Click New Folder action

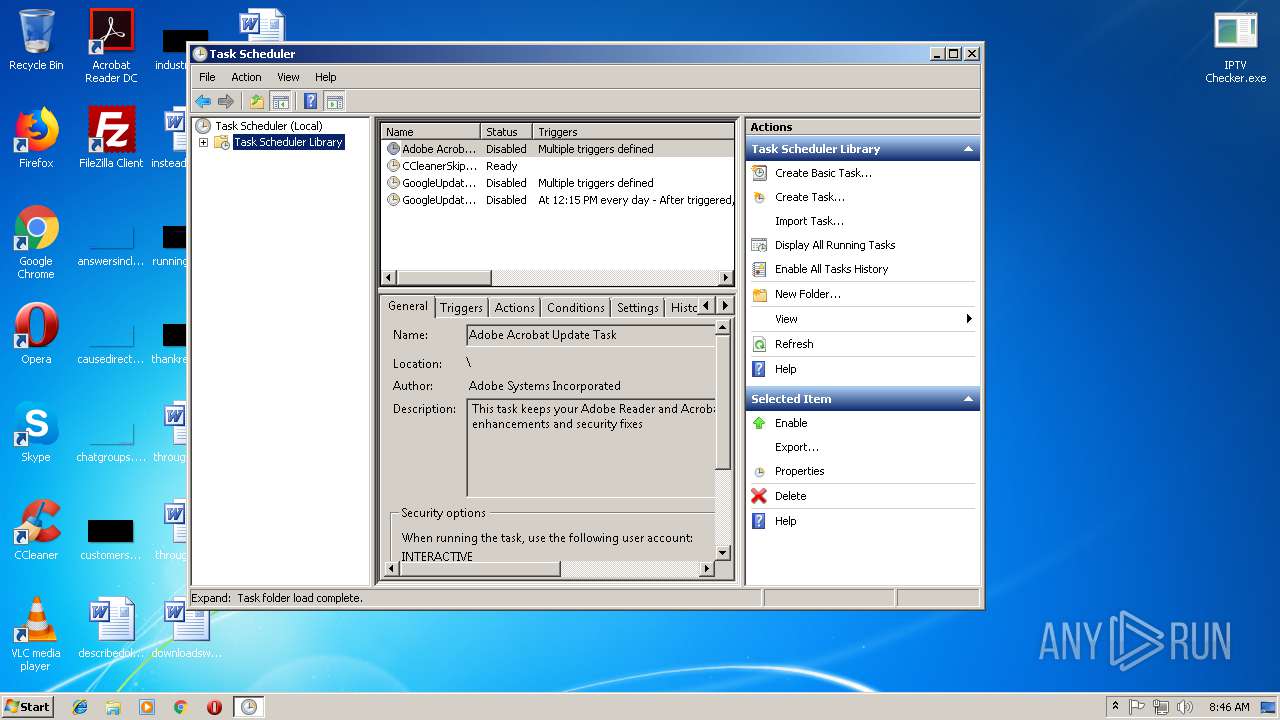pyautogui.click(x=807, y=294)
